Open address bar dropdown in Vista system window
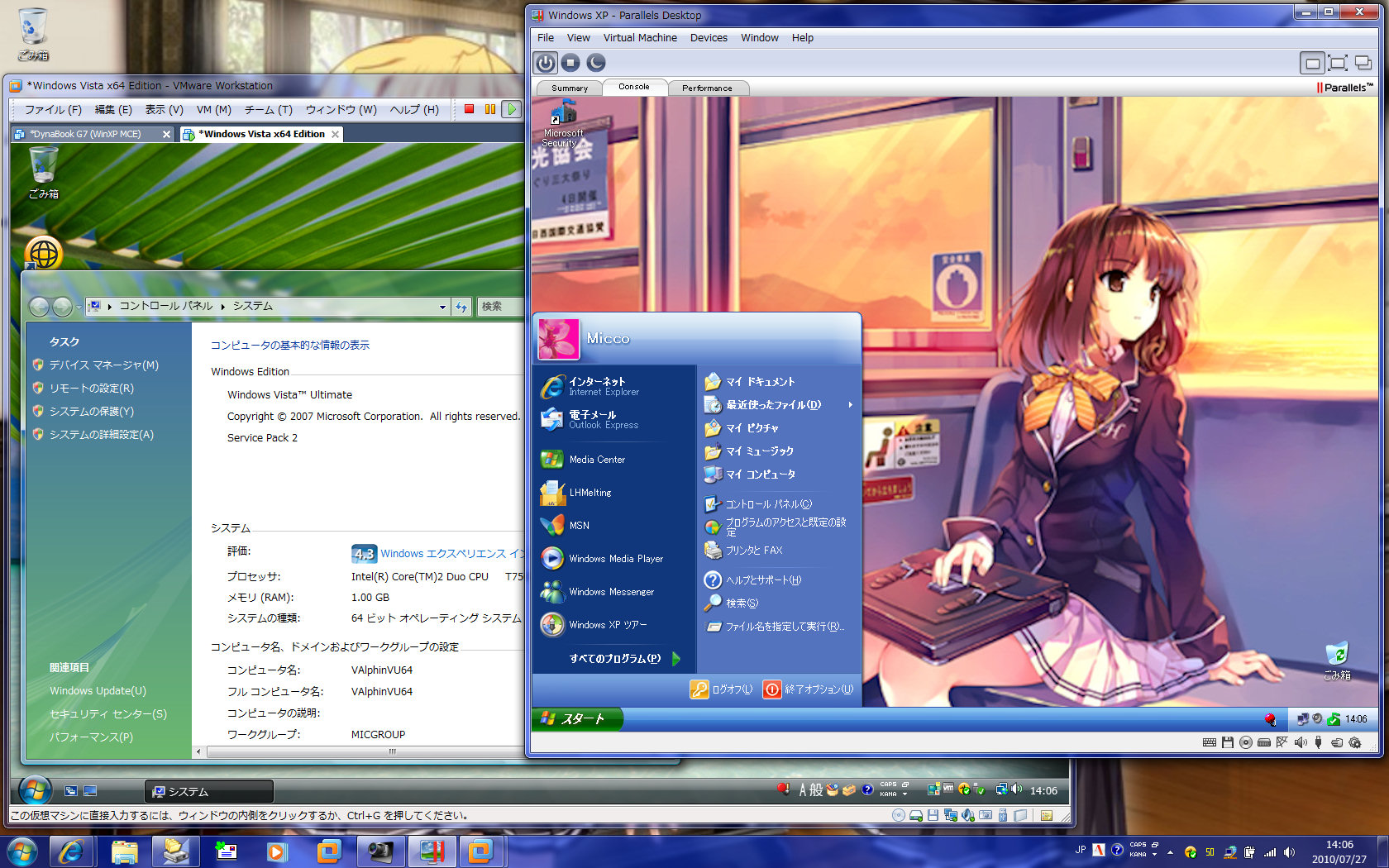Image resolution: width=1389 pixels, height=868 pixels. point(442,307)
